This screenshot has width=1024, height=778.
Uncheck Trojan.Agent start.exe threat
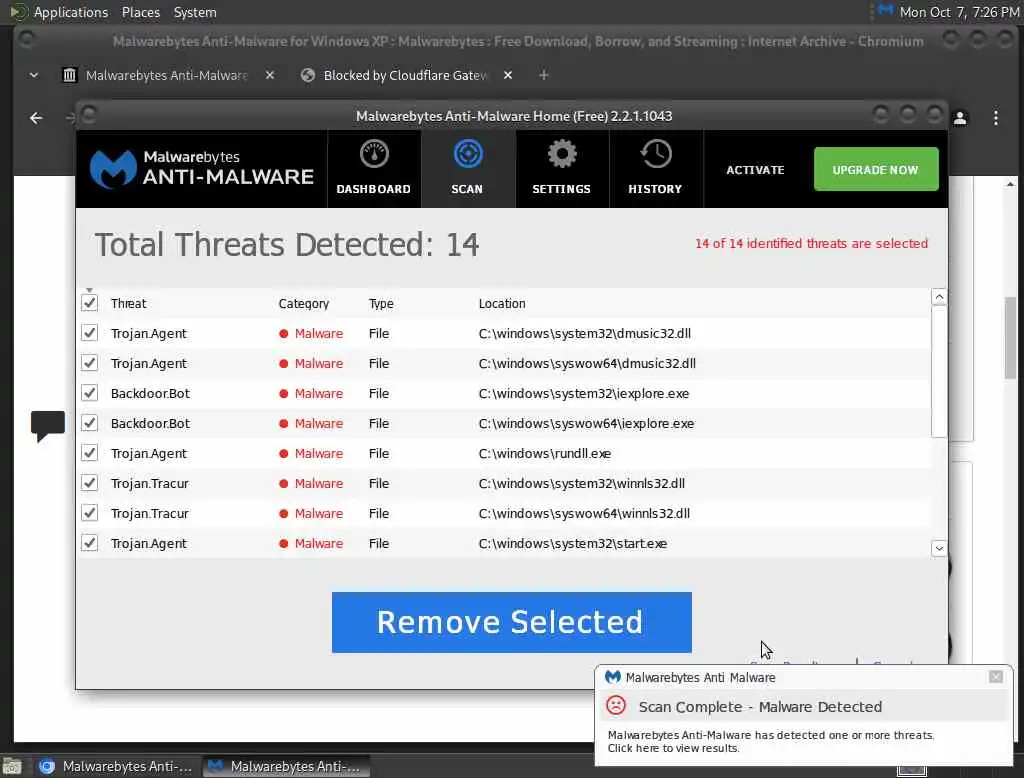[89, 543]
